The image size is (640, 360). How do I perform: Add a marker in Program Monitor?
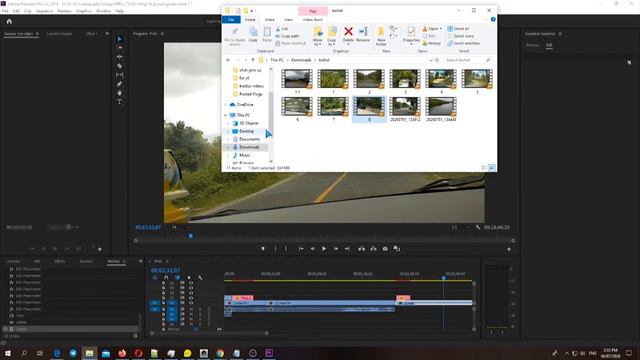[x=263, y=249]
